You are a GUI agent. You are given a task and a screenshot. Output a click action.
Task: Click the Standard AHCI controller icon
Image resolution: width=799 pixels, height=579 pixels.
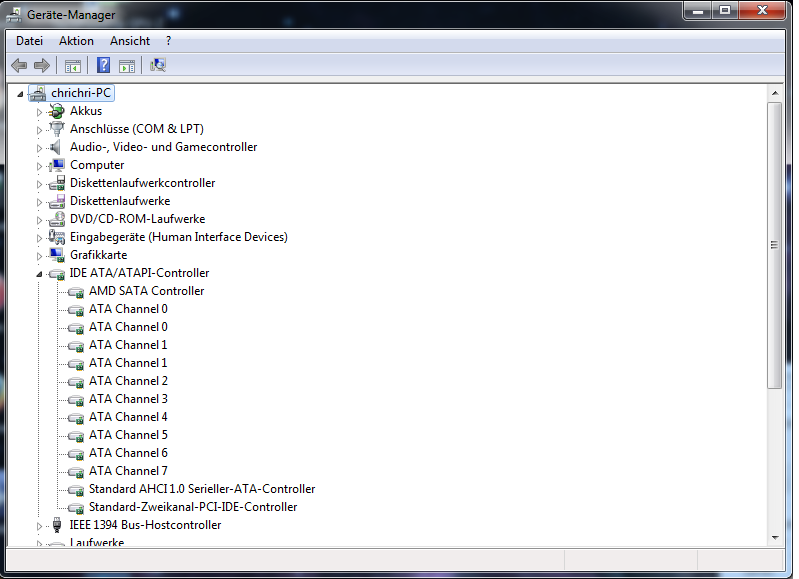click(x=76, y=490)
